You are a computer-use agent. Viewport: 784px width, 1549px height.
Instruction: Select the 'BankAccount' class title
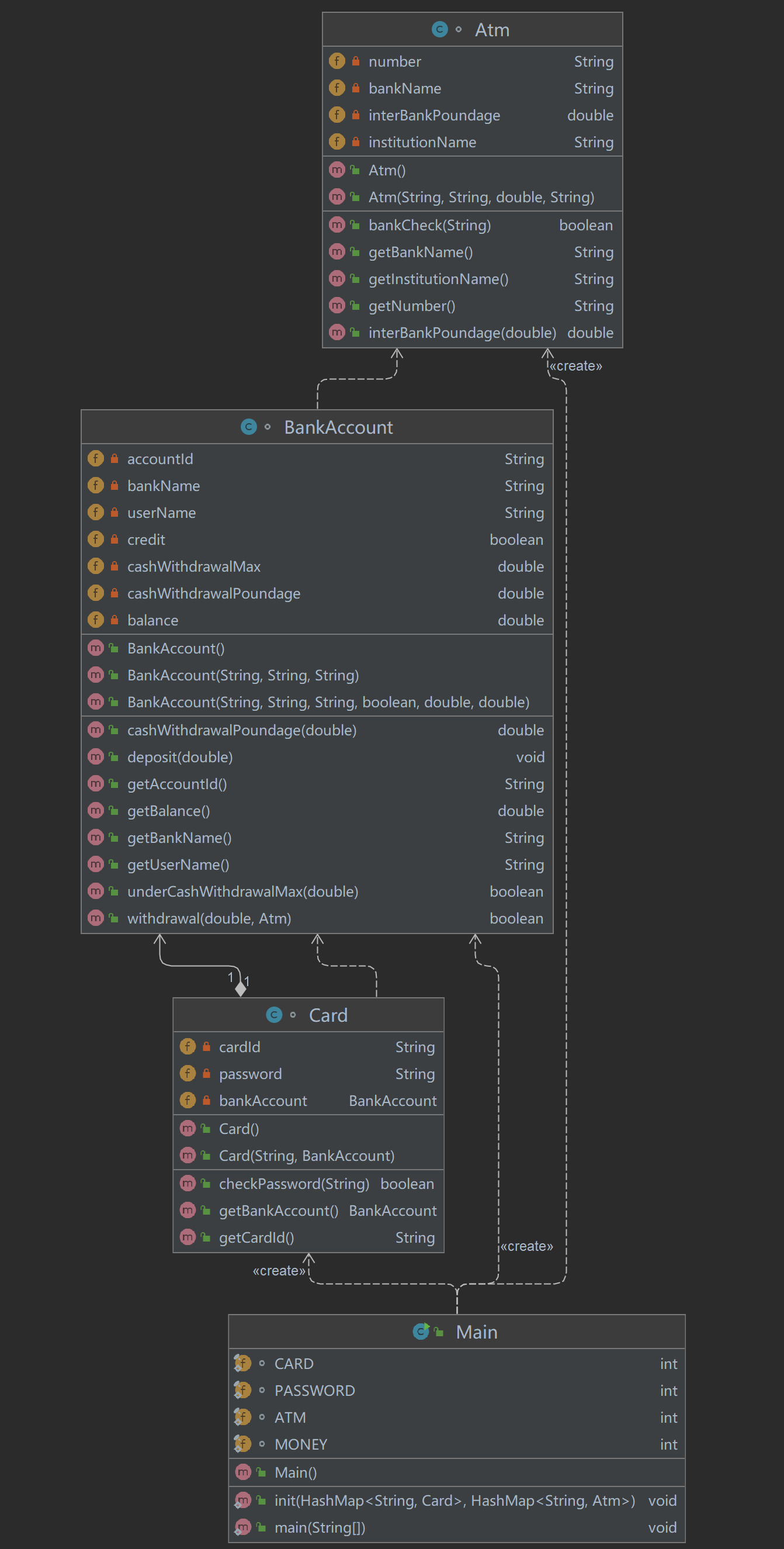(338, 427)
